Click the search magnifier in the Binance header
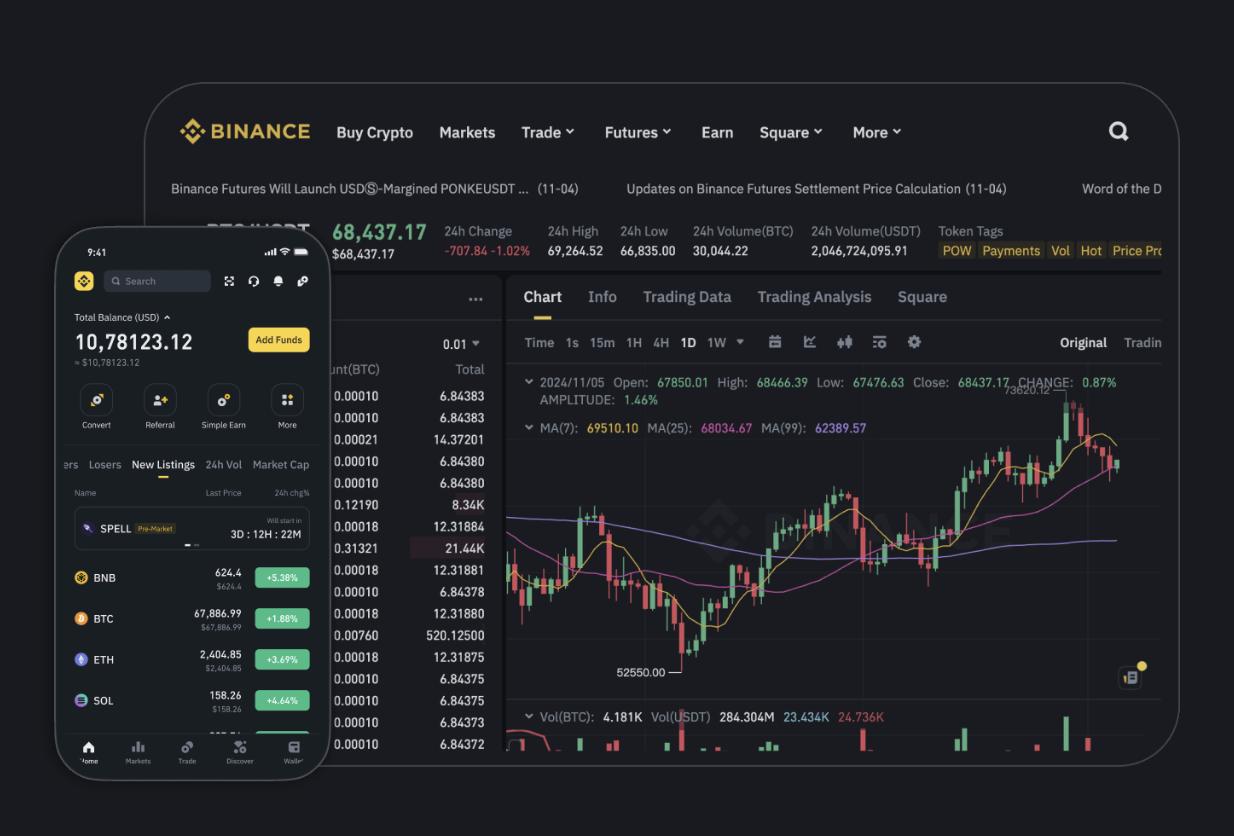 (x=1118, y=132)
